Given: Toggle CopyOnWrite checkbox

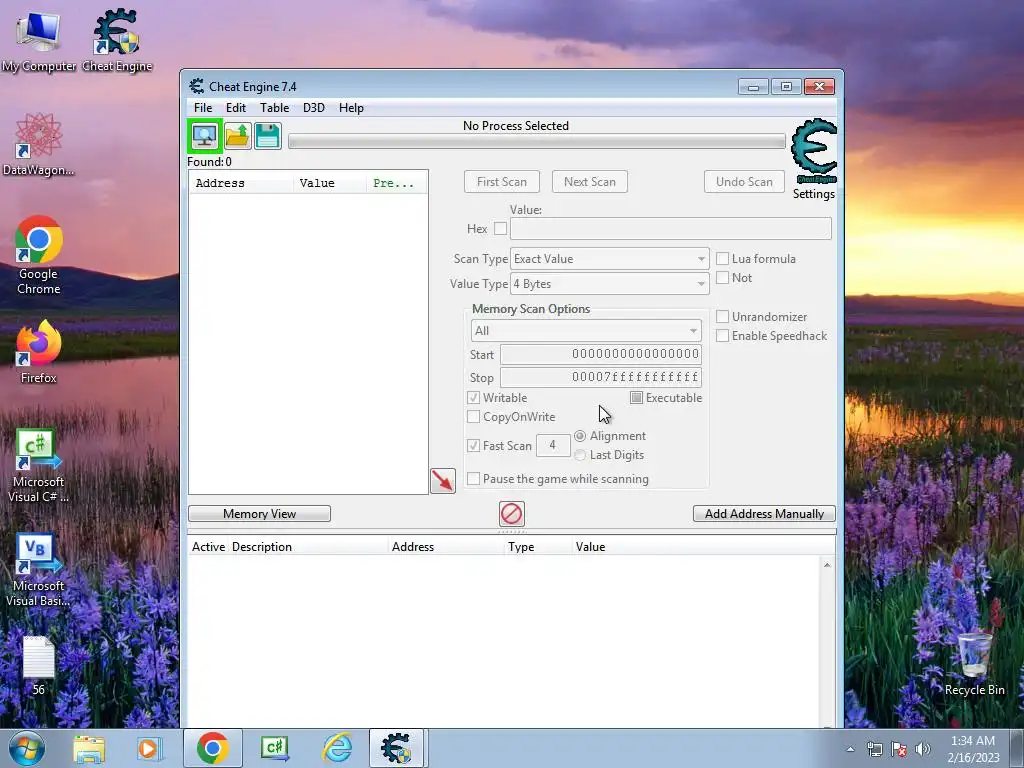Looking at the screenshot, I should [x=473, y=417].
